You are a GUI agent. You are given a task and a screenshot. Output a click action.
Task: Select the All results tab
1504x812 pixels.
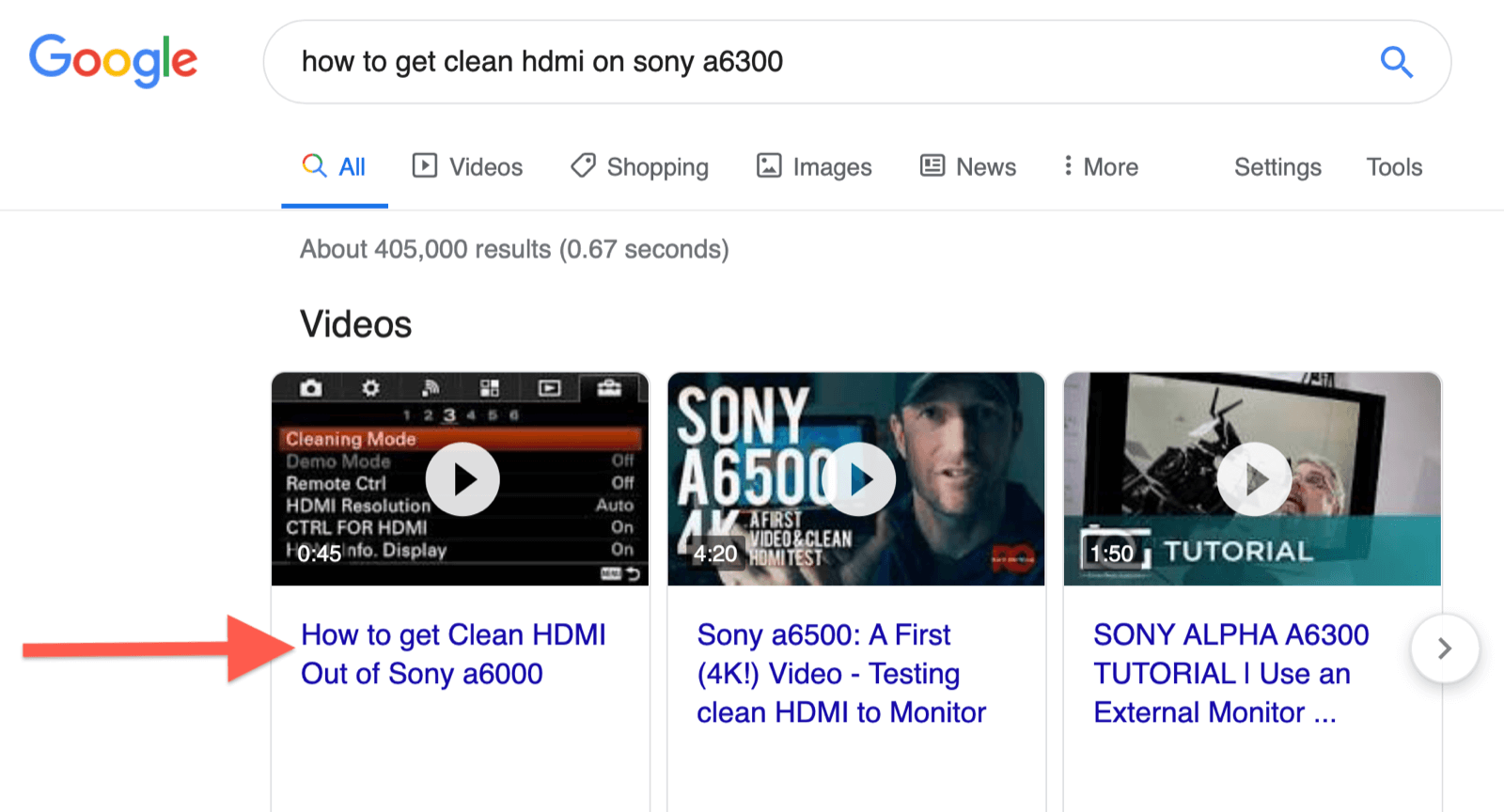click(x=334, y=166)
